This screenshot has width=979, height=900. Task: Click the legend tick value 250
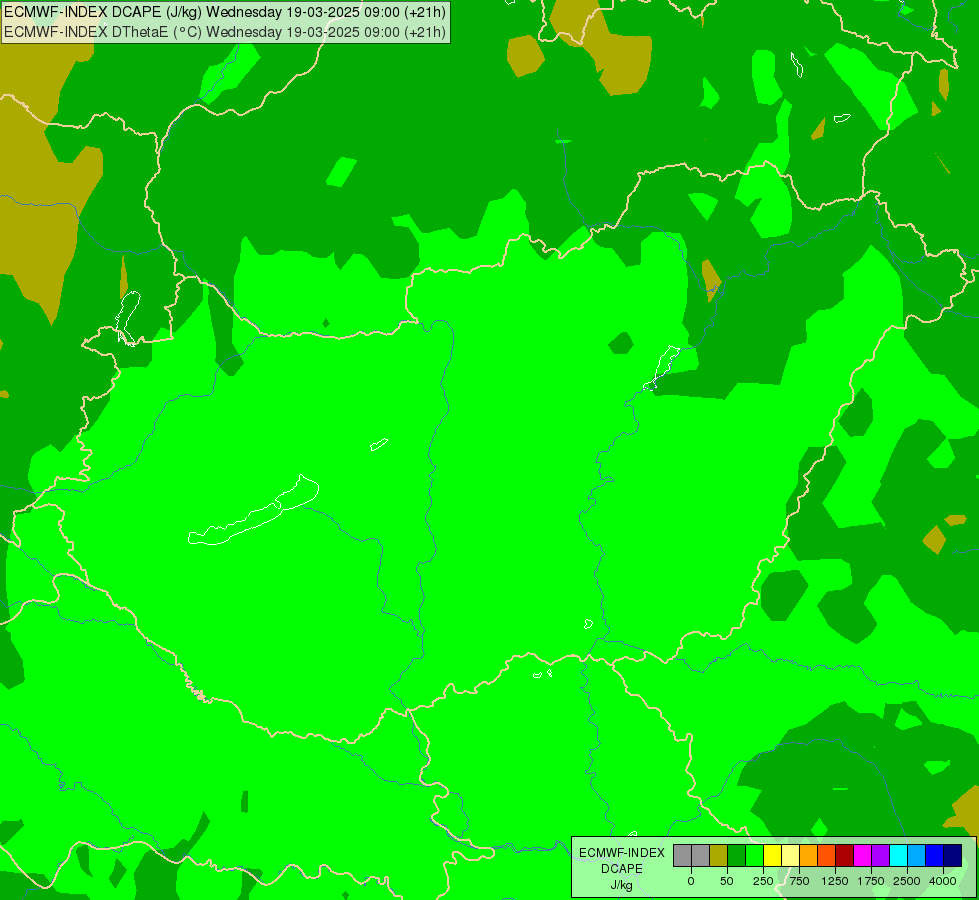point(763,881)
